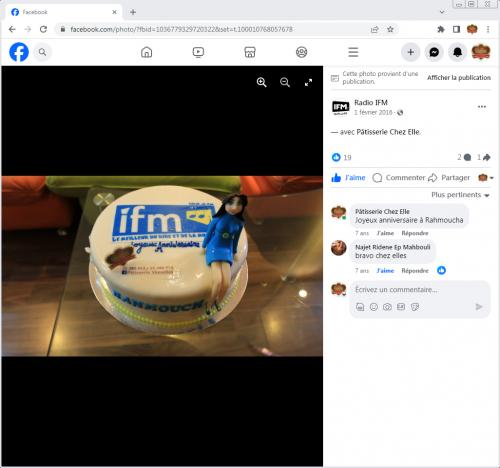The width and height of the screenshot is (500, 468).
Task: Open Radio IFM page name link
Action: (x=371, y=102)
